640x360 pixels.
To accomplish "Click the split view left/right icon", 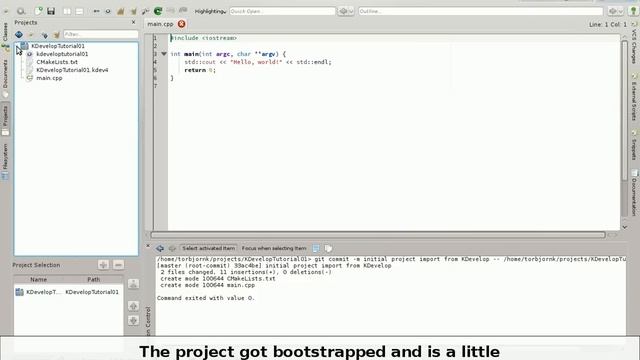I will click(67, 11).
